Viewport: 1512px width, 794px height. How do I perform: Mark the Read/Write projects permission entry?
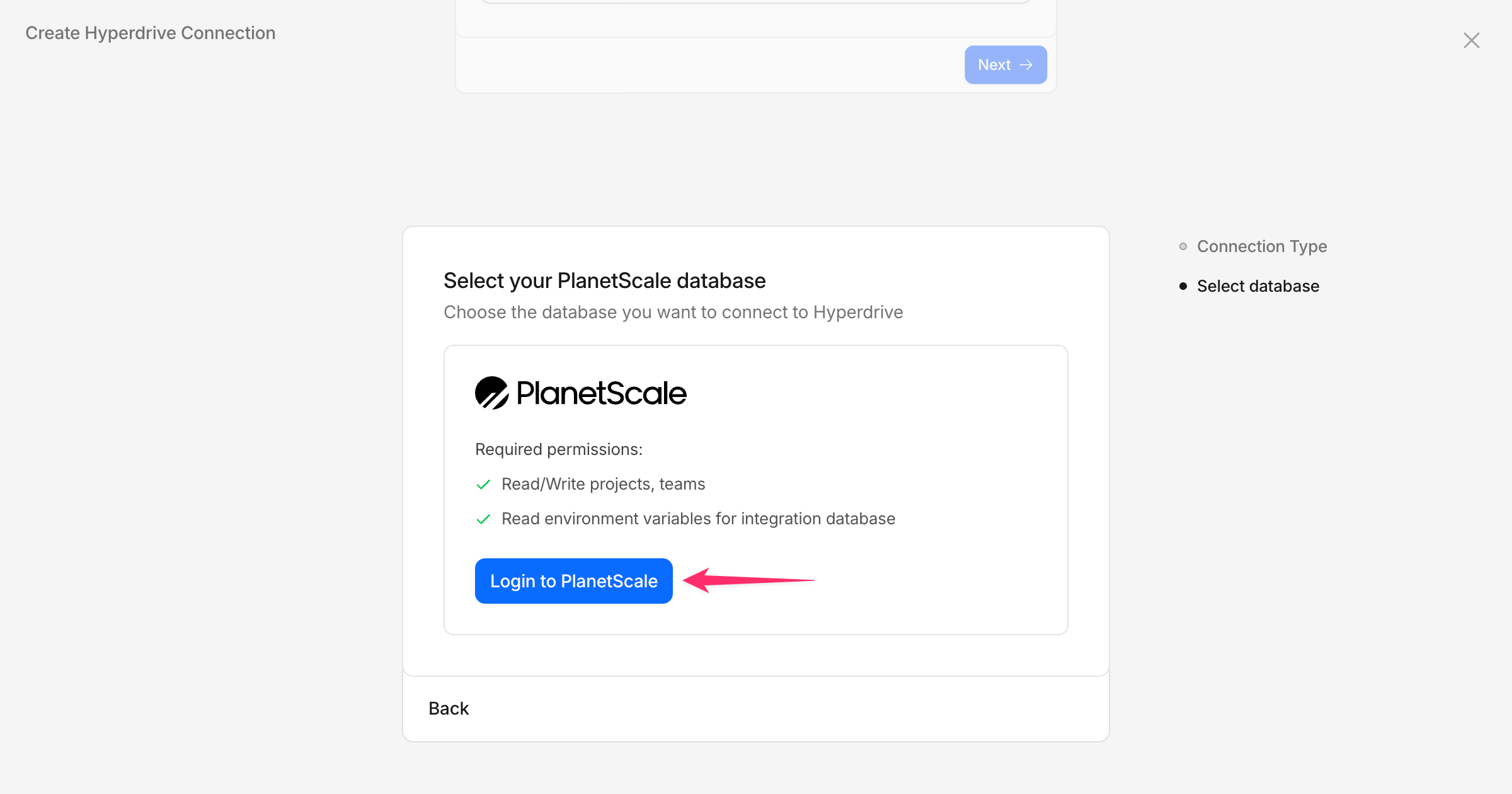coord(603,484)
